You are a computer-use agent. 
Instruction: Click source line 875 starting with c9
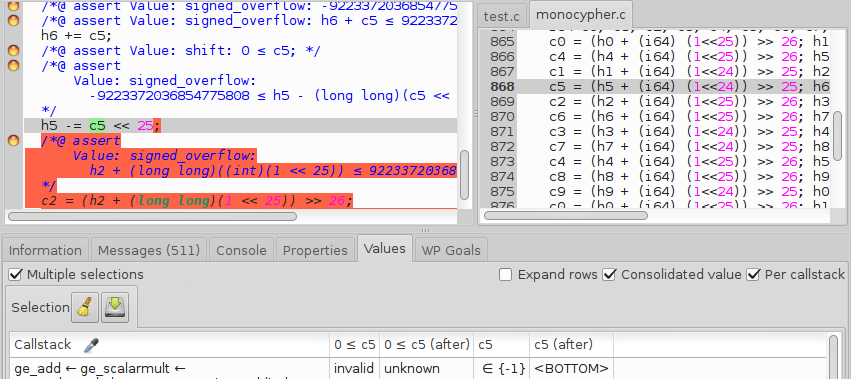pos(689,192)
